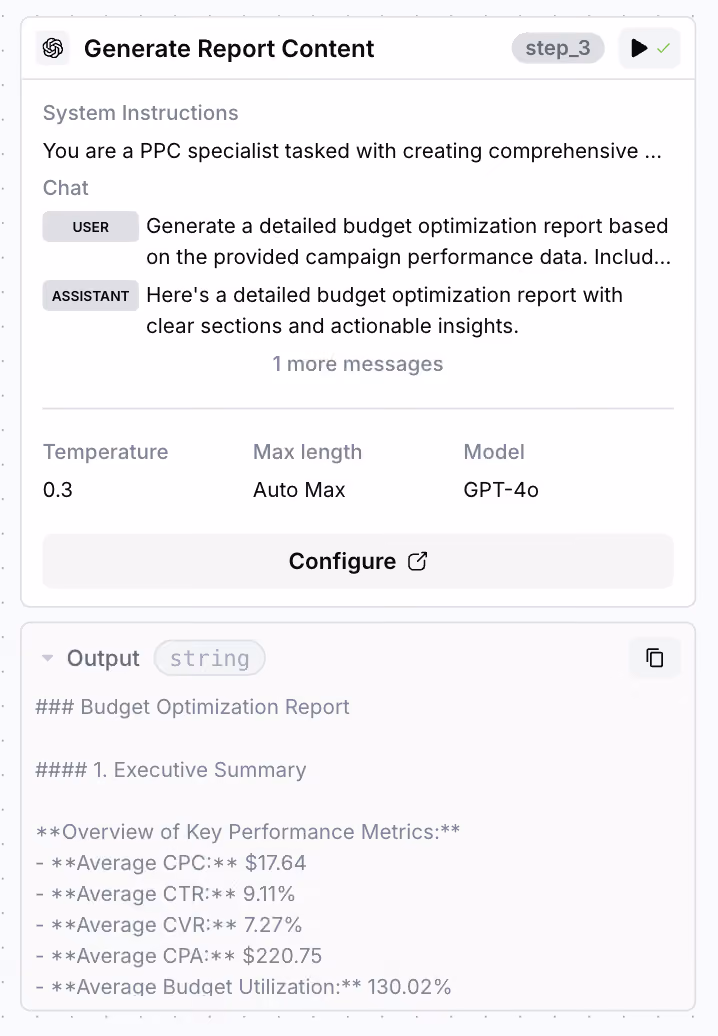
Task: Click the assistant message text
Action: pos(384,310)
